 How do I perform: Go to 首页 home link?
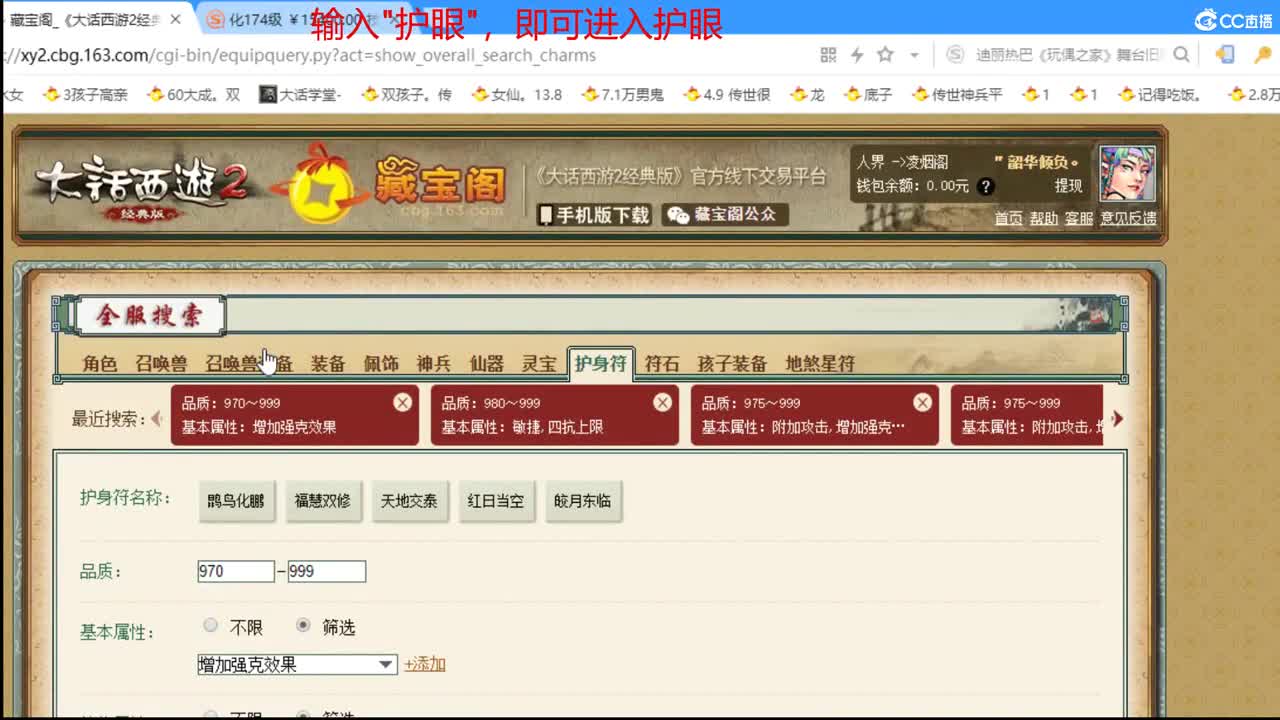pos(1008,218)
